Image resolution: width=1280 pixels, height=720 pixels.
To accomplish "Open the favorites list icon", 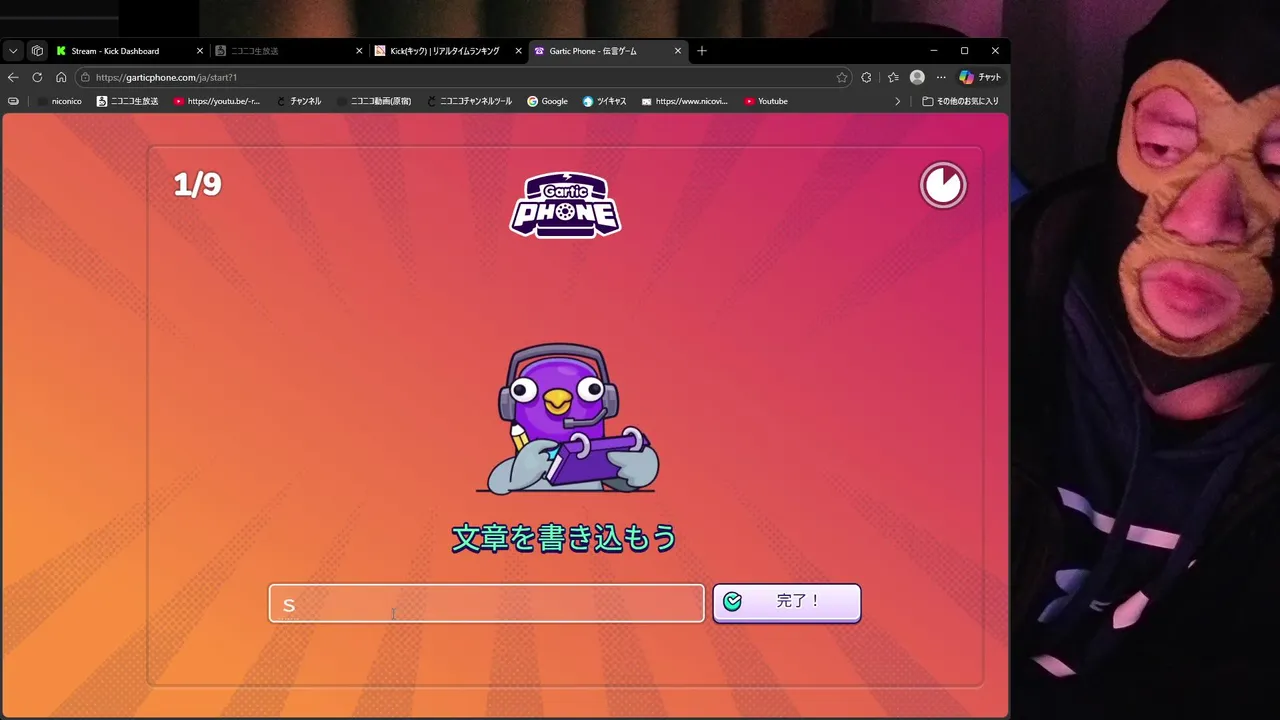I will pyautogui.click(x=893, y=77).
